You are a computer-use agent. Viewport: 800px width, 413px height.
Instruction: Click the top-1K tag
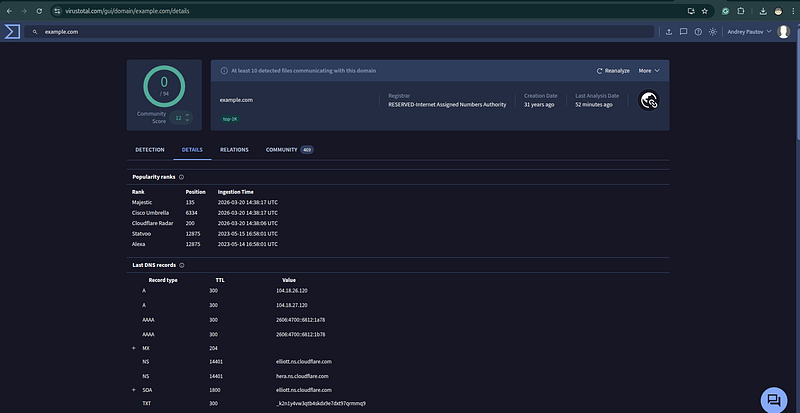point(230,119)
